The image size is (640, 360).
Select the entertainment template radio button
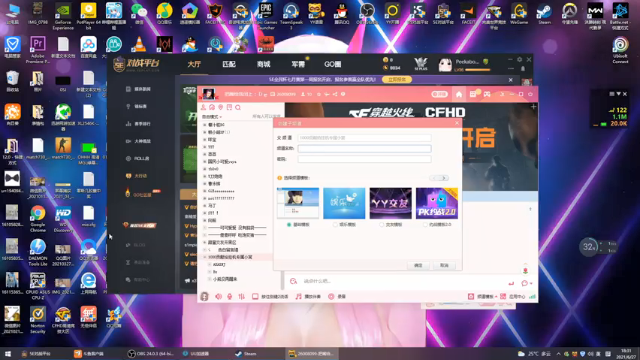(335, 224)
